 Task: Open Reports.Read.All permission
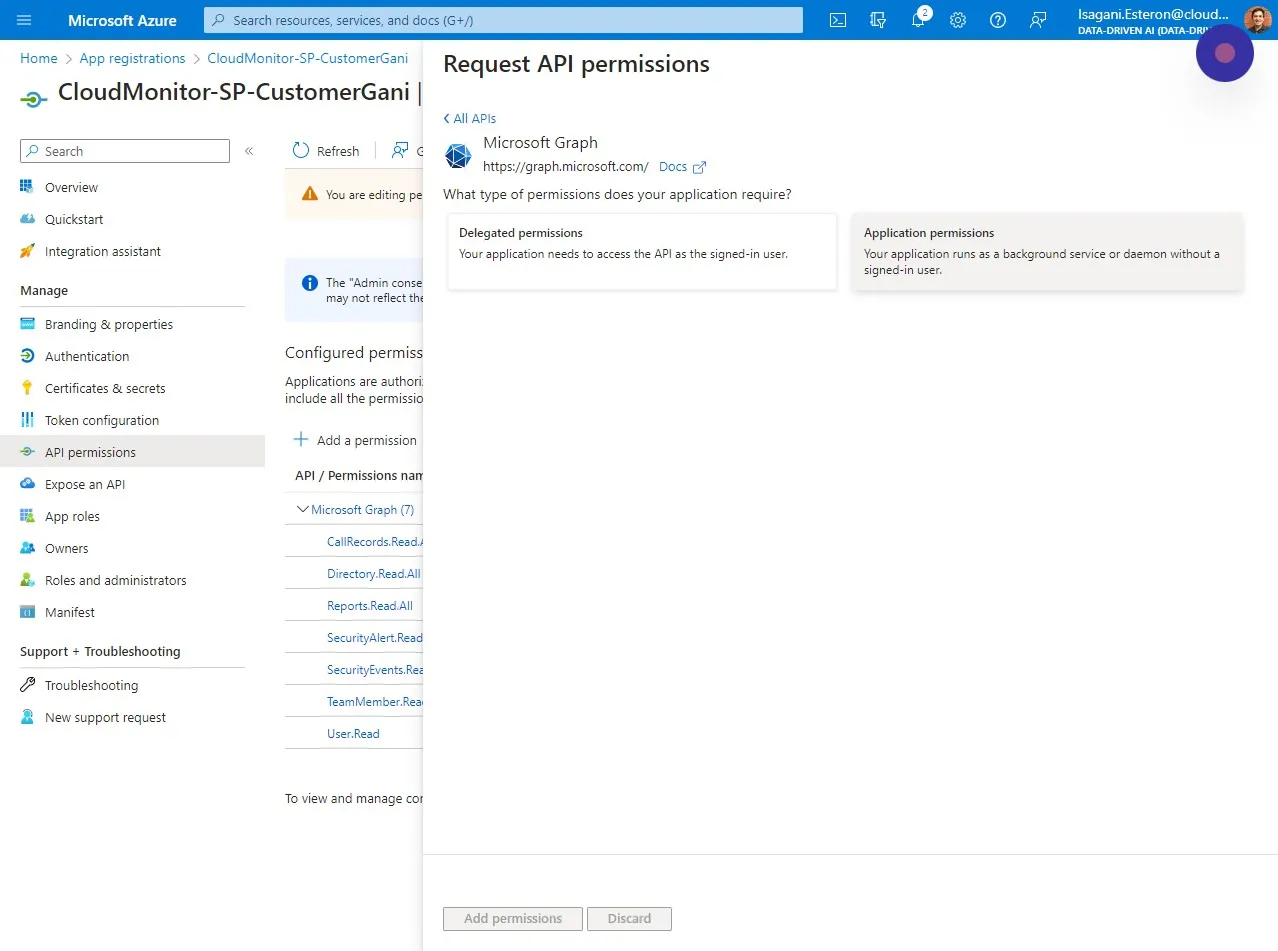pos(370,606)
